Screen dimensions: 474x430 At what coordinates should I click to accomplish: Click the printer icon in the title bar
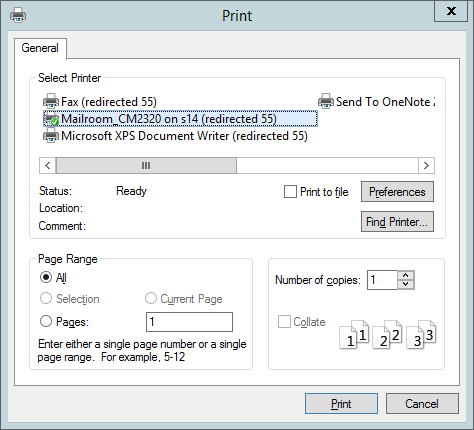tap(18, 15)
